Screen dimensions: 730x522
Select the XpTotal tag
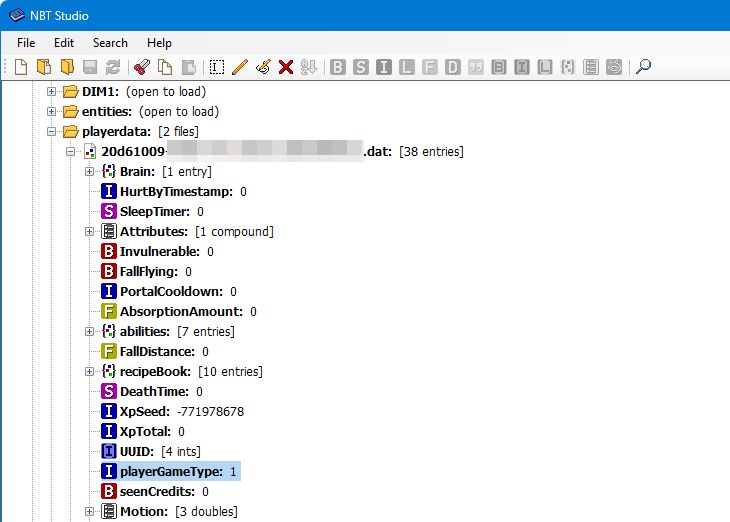142,432
